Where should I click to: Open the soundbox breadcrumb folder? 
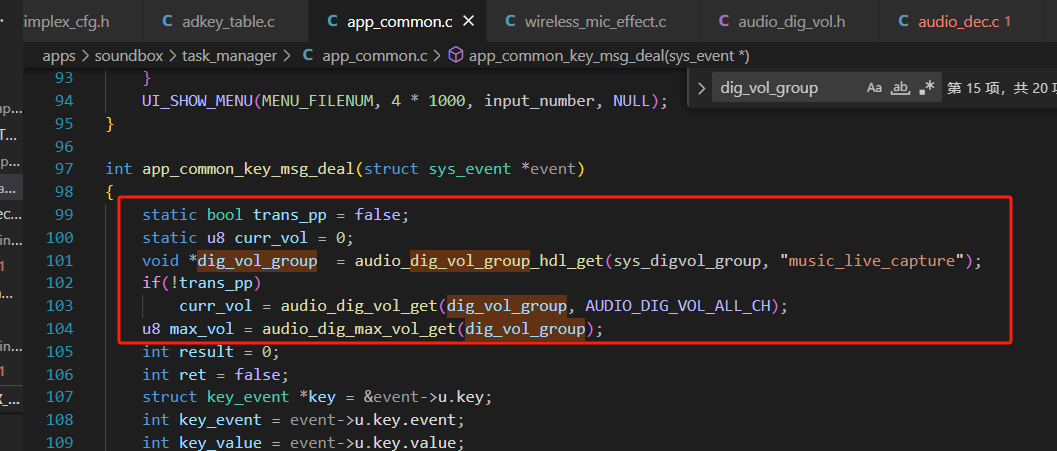click(x=128, y=55)
